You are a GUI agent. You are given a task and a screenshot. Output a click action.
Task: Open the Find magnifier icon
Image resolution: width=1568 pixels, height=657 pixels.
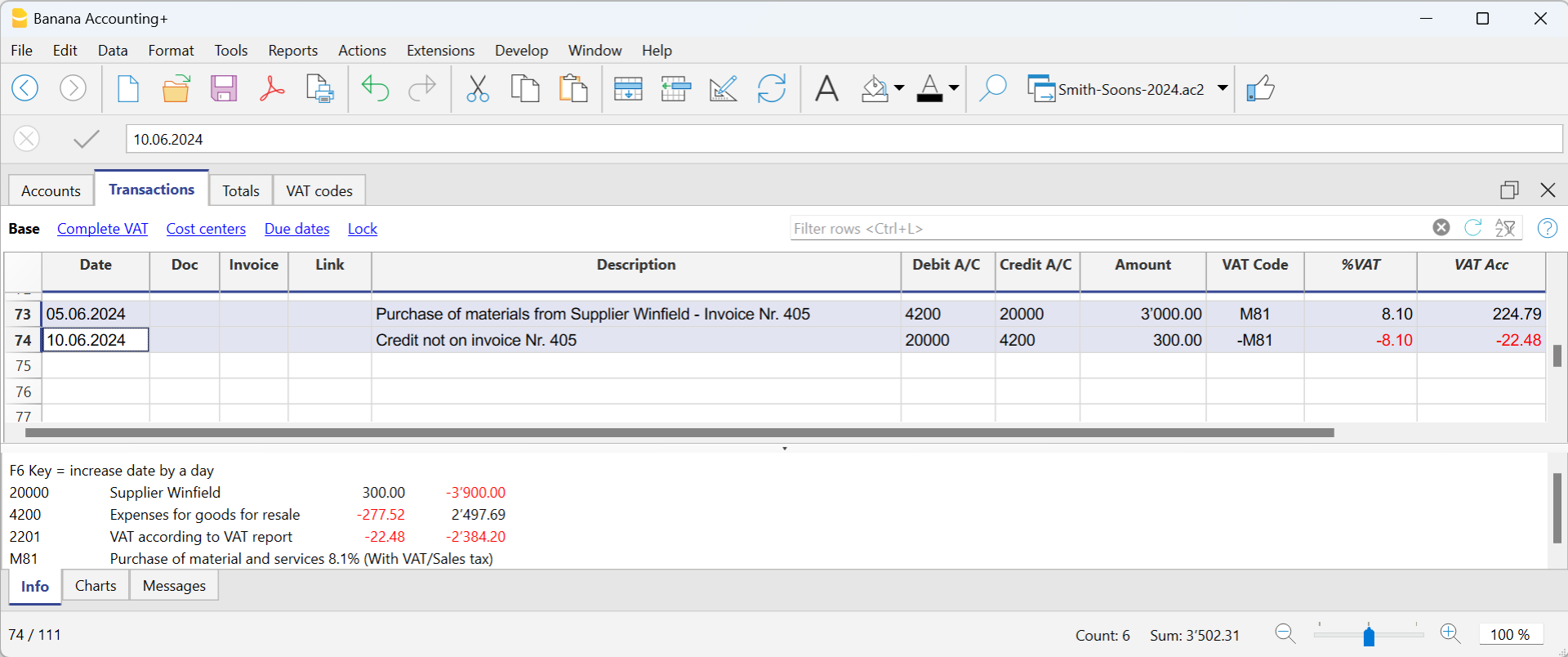(992, 88)
